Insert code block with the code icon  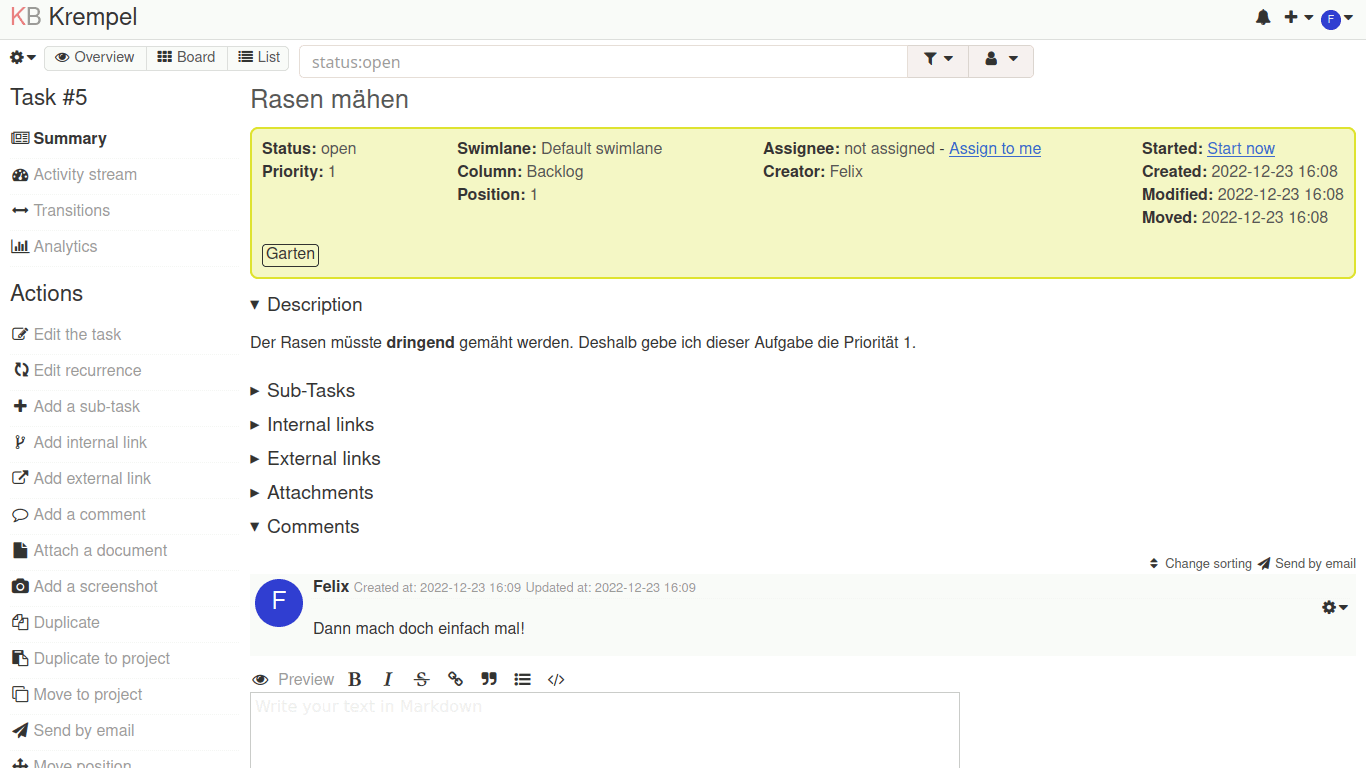pyautogui.click(x=556, y=680)
